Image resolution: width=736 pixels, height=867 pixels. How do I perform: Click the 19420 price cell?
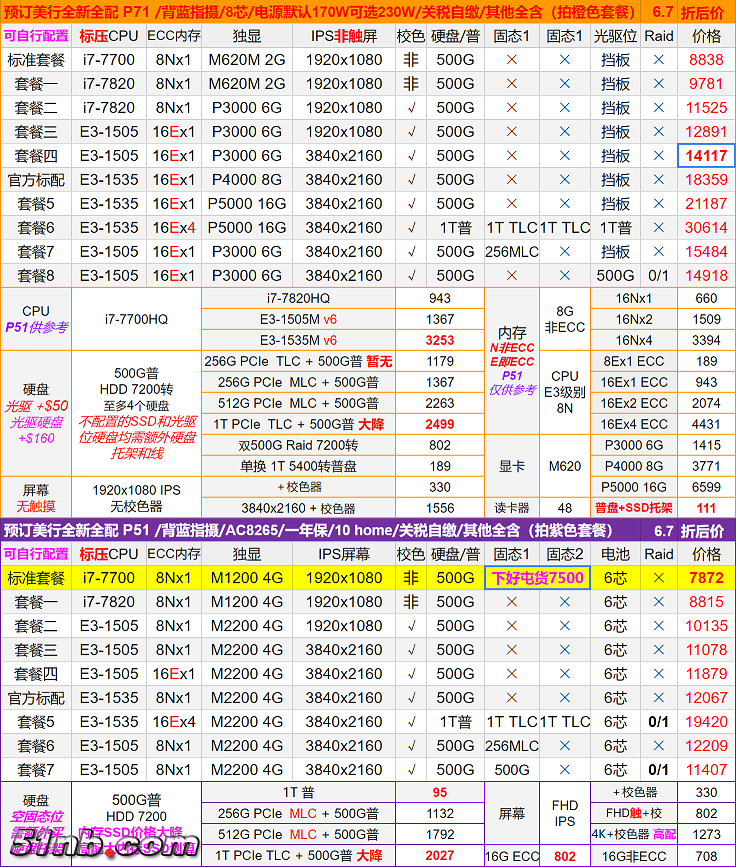[706, 721]
